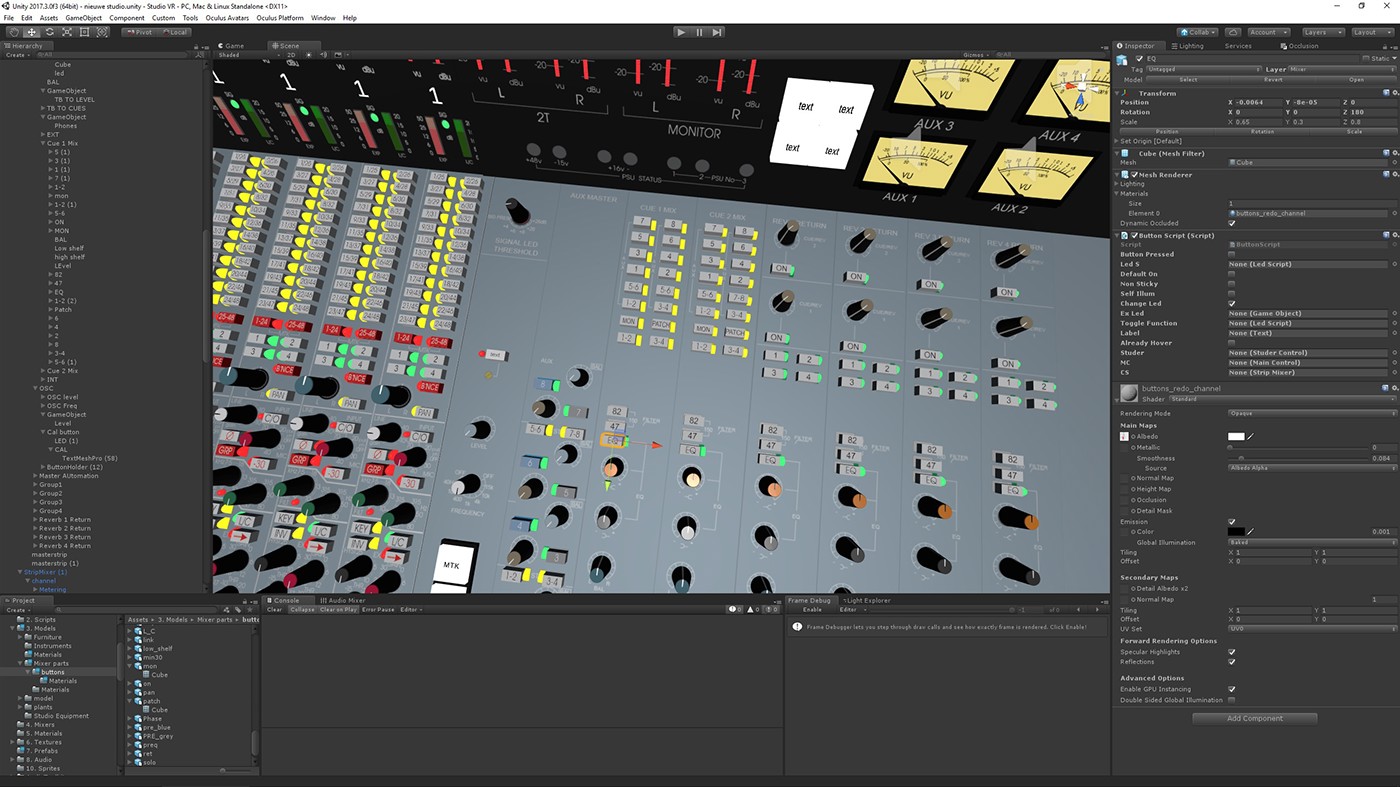The width and height of the screenshot is (1400, 787).
Task: Open the Account dropdown
Action: pyautogui.click(x=1268, y=32)
